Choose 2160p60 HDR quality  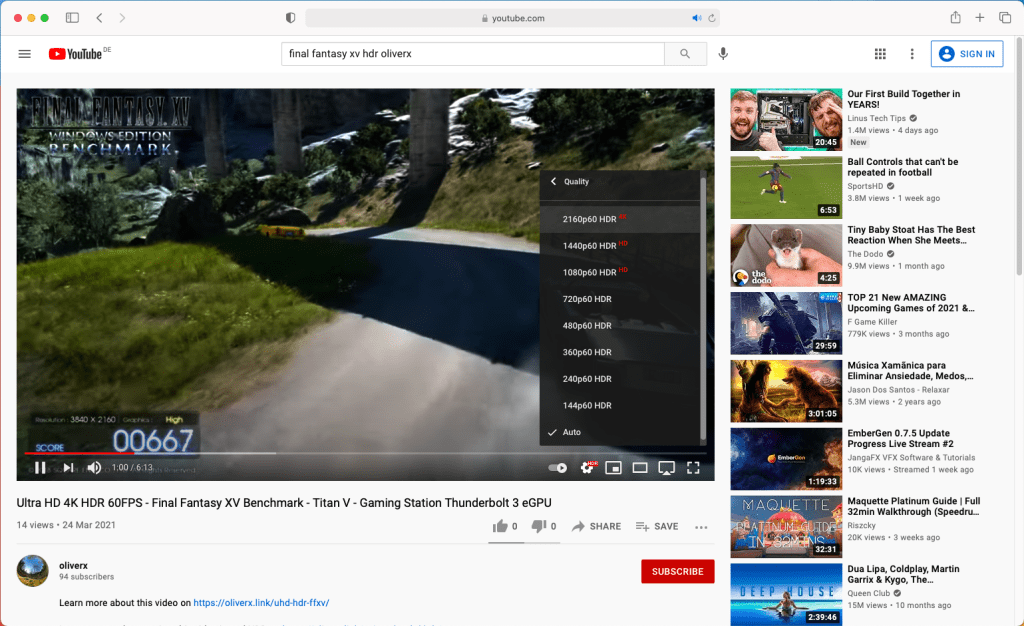click(x=589, y=219)
